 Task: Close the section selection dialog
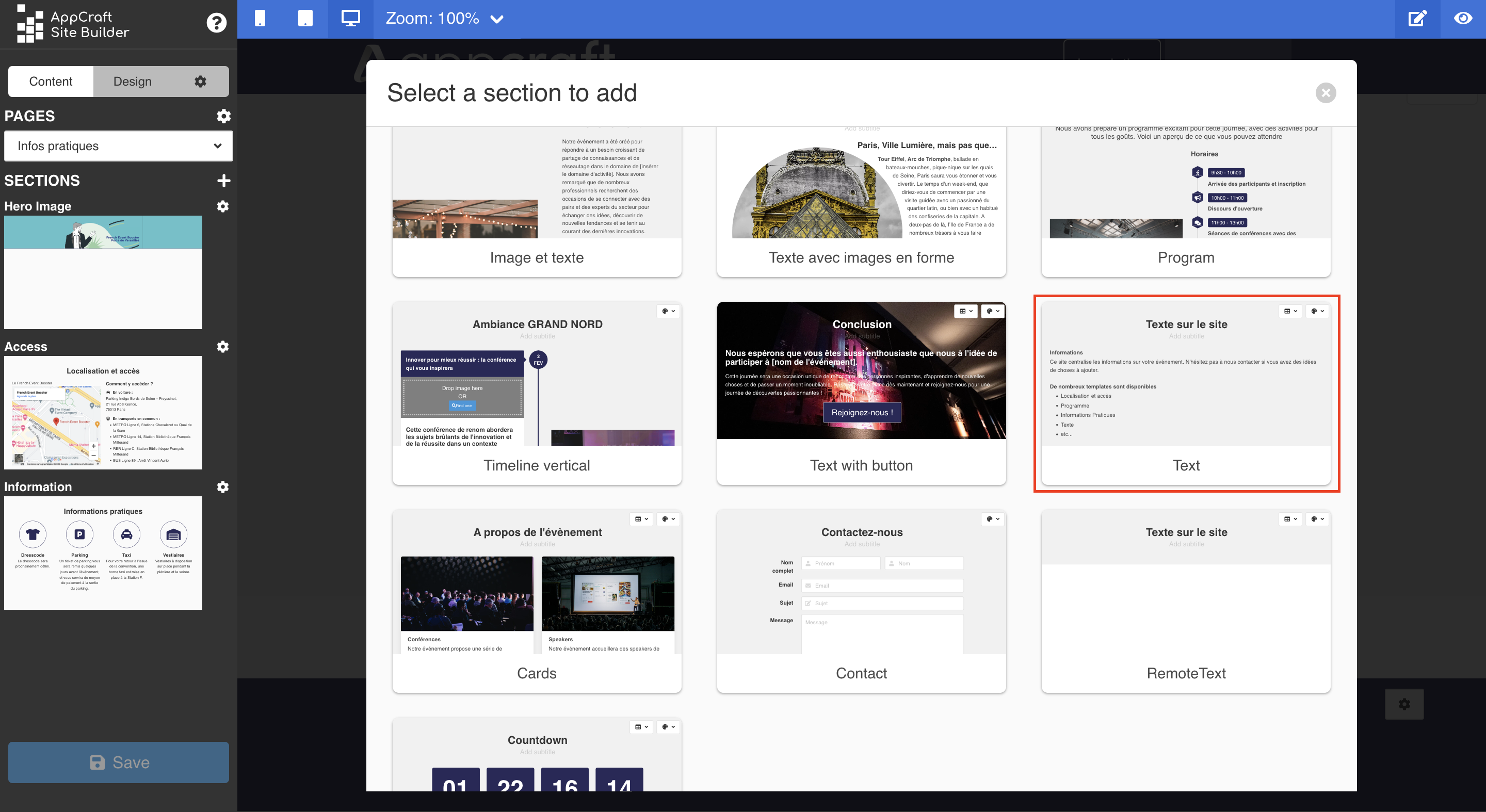(x=1326, y=93)
